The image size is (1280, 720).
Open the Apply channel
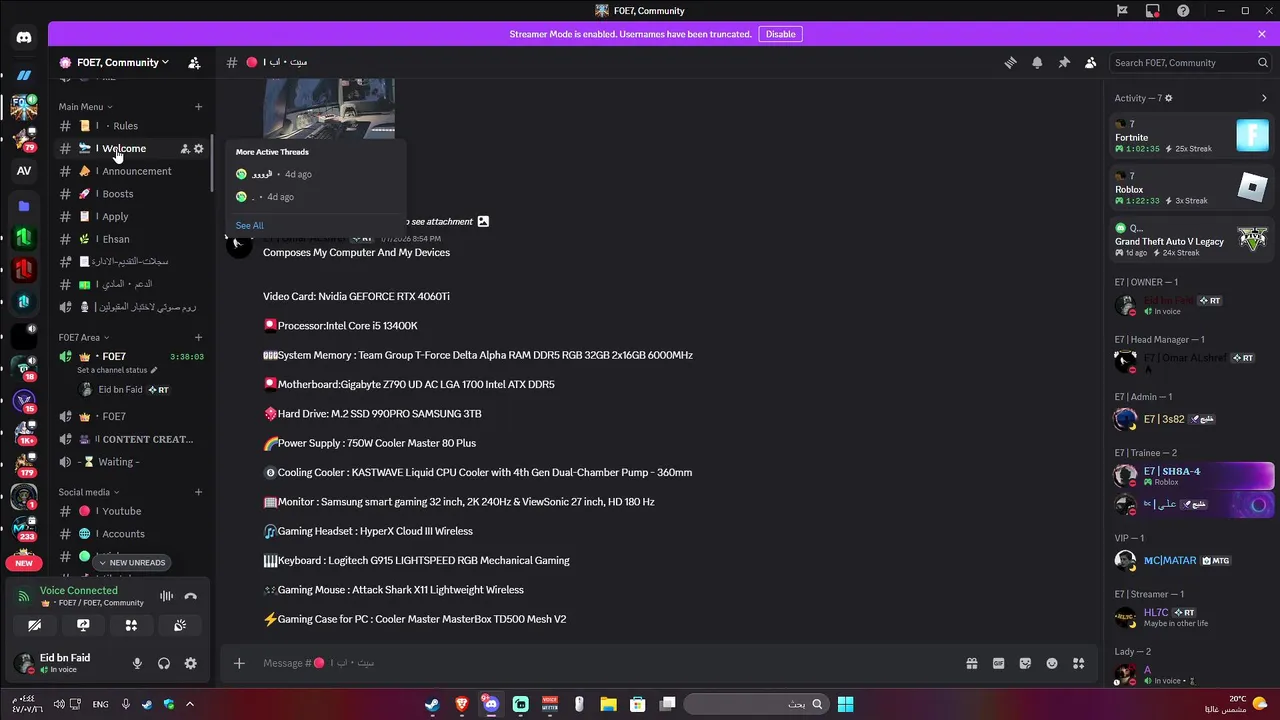click(132, 216)
